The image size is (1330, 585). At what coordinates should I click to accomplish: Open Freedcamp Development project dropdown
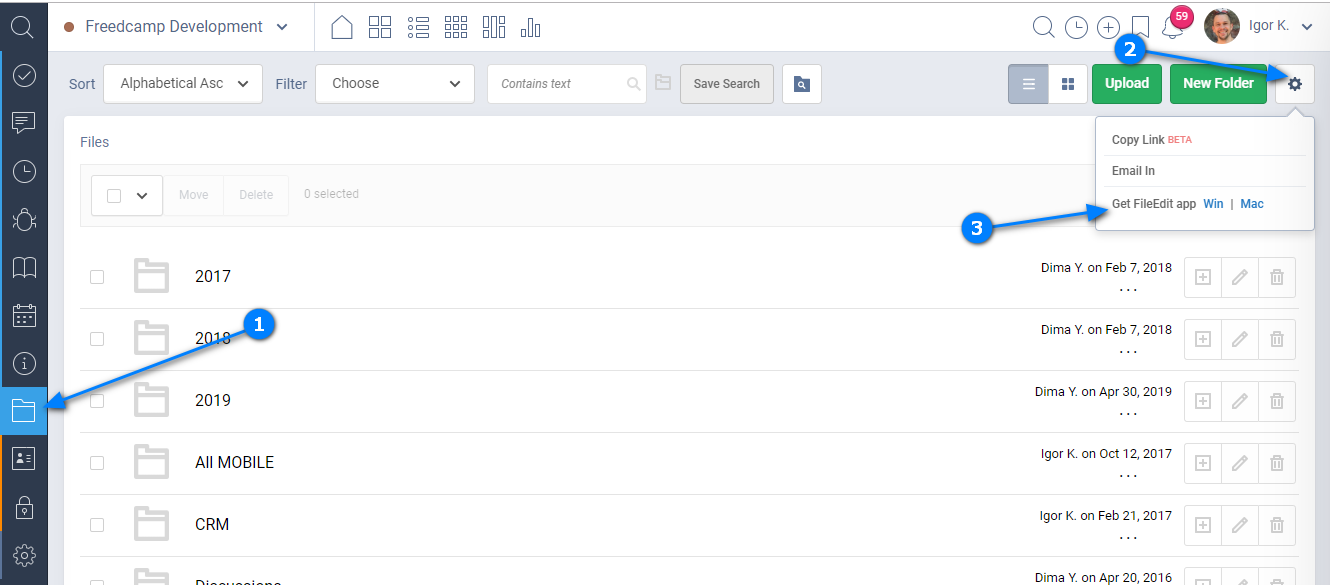click(176, 27)
